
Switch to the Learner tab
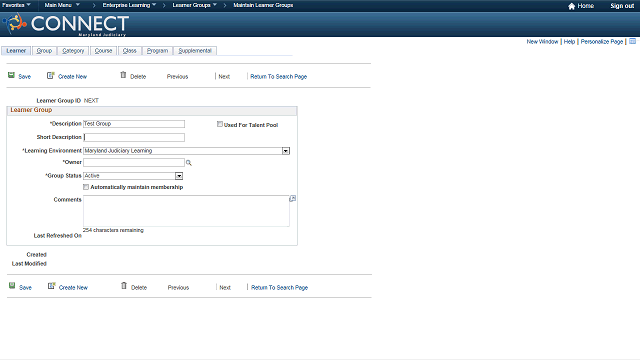[x=16, y=51]
